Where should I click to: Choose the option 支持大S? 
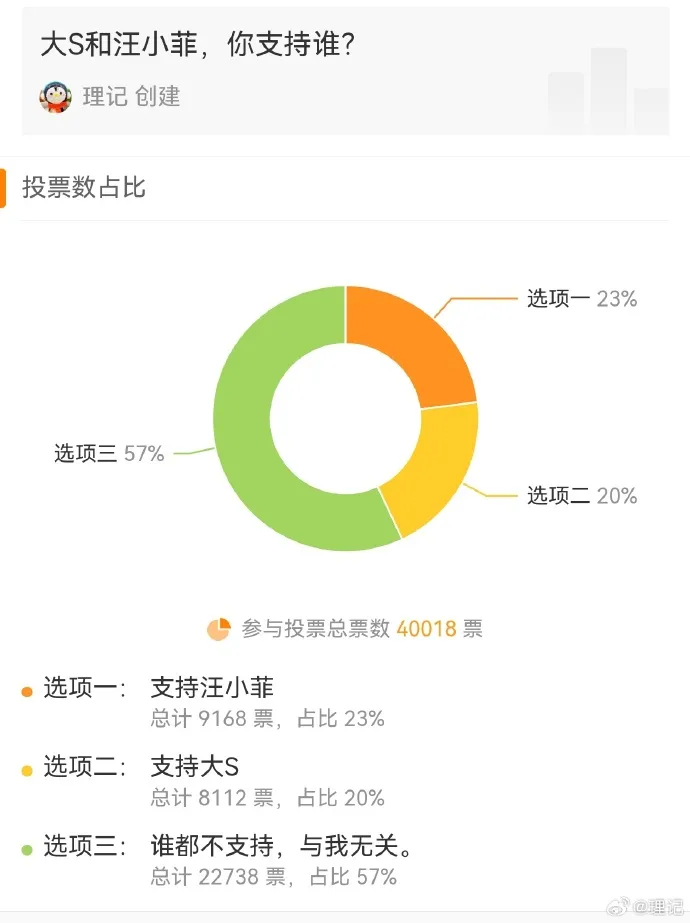[195, 766]
